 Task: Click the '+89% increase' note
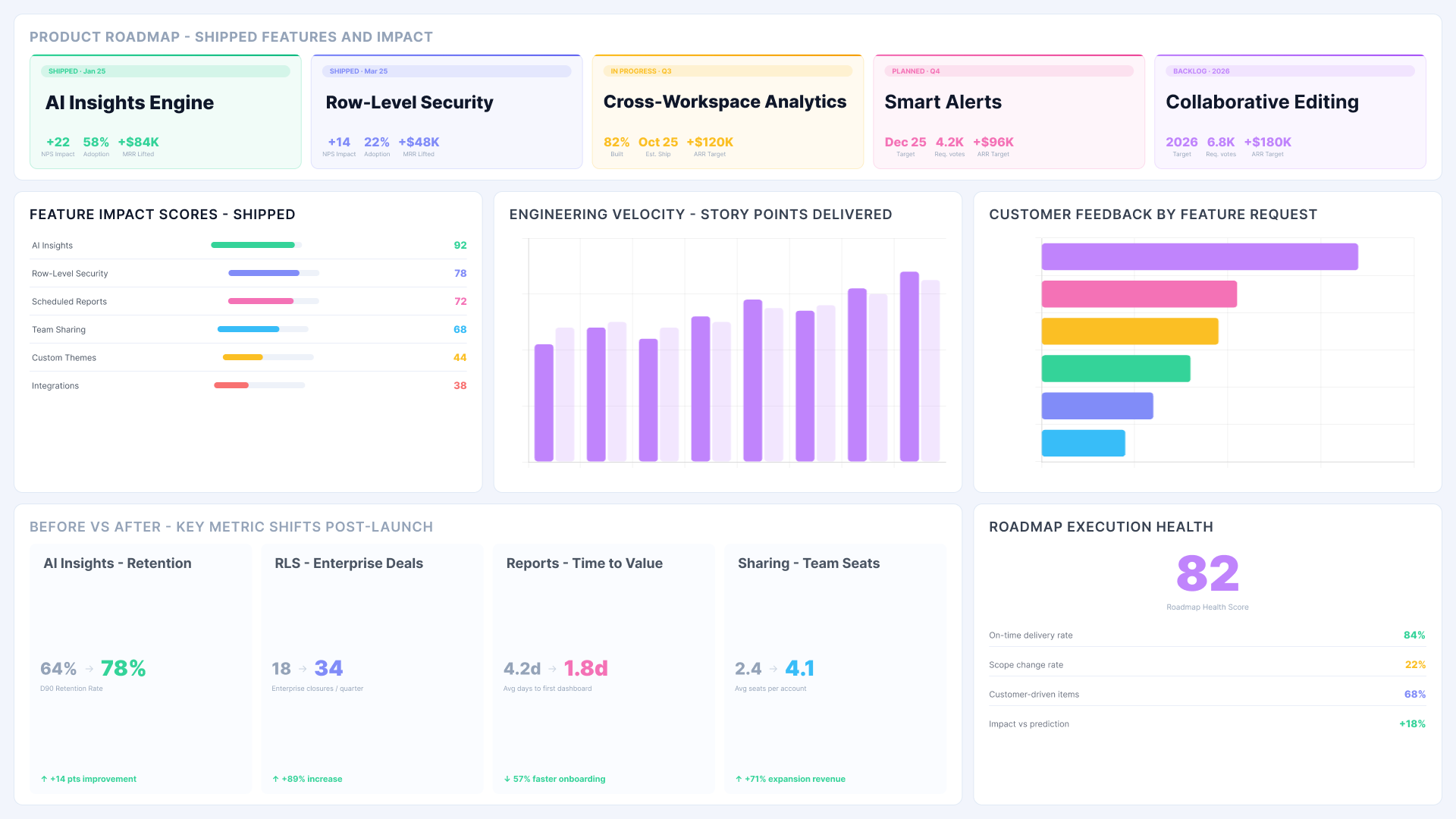307,779
